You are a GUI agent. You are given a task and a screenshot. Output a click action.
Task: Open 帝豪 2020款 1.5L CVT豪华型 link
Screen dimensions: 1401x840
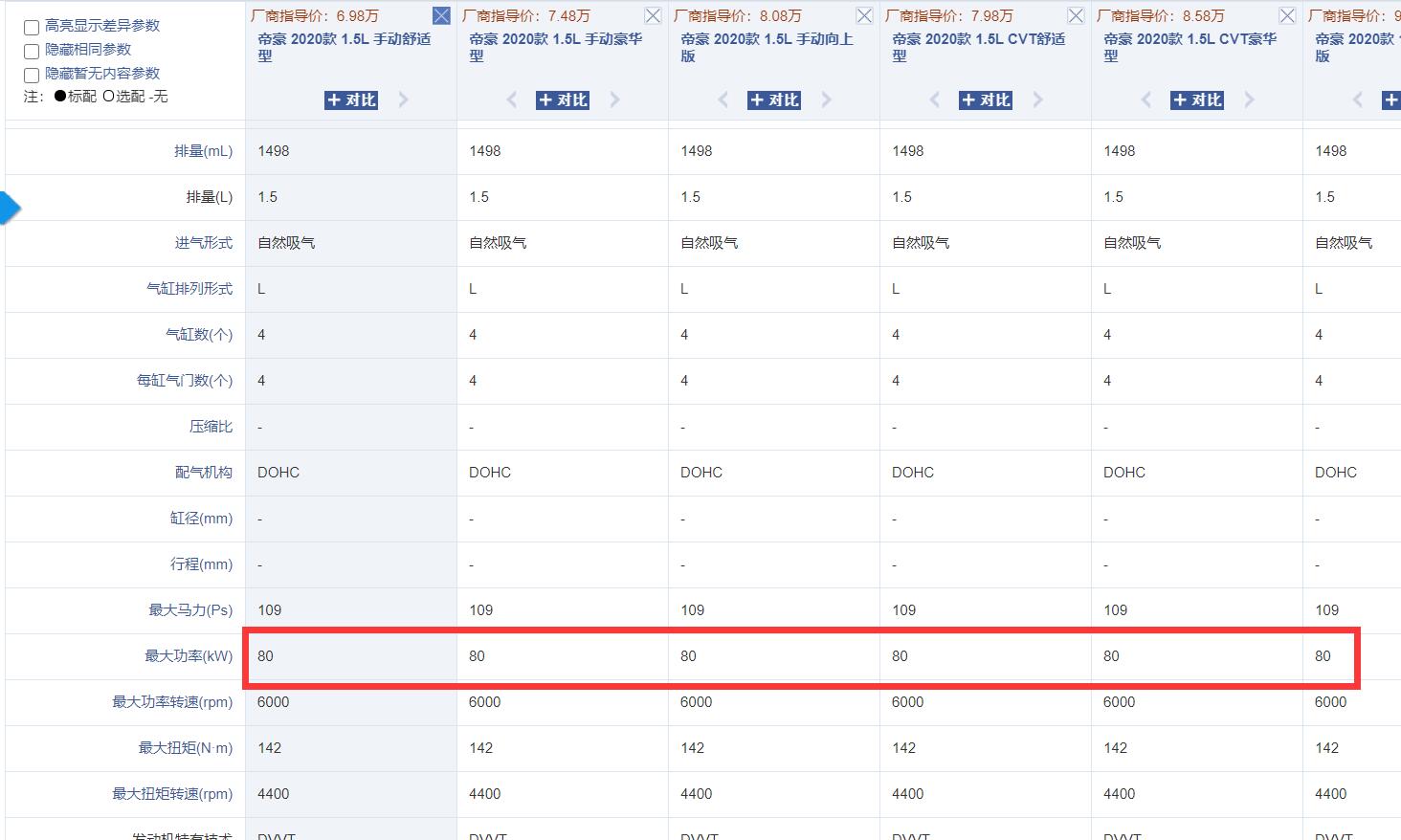click(1190, 48)
